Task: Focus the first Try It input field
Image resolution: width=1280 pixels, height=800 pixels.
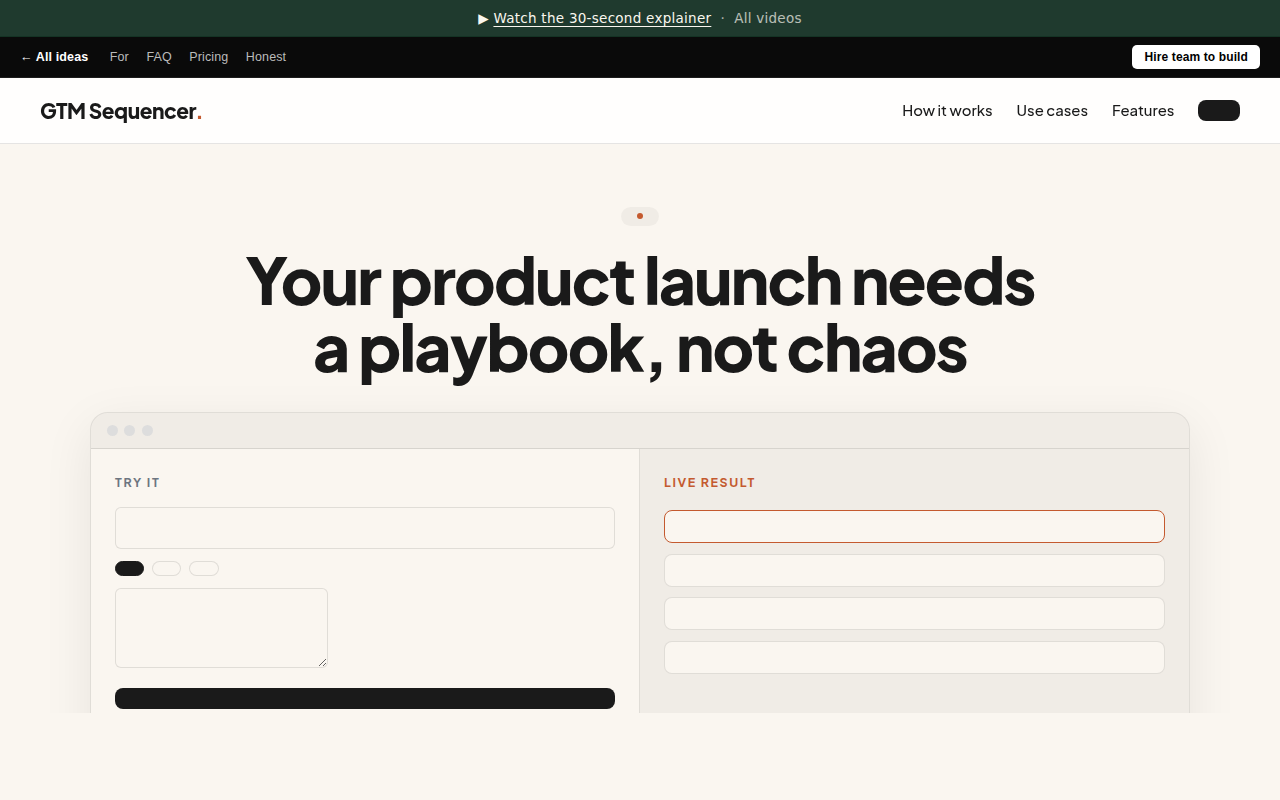Action: pyautogui.click(x=365, y=528)
